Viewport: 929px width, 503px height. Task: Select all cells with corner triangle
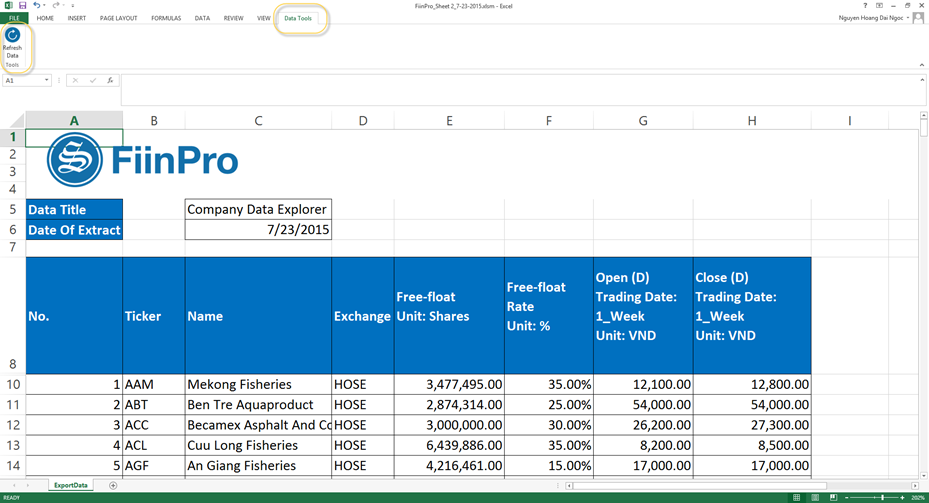pyautogui.click(x=17, y=121)
